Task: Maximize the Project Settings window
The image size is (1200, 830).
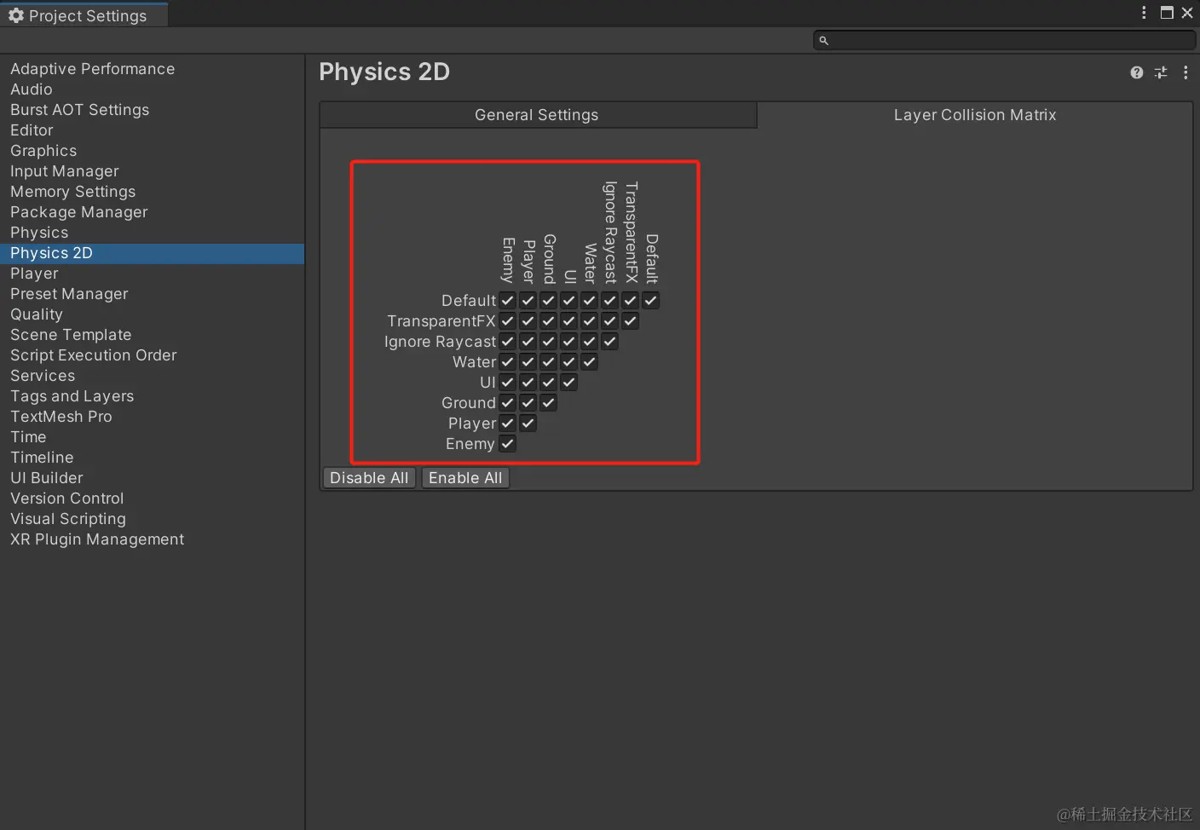Action: pyautogui.click(x=1167, y=13)
